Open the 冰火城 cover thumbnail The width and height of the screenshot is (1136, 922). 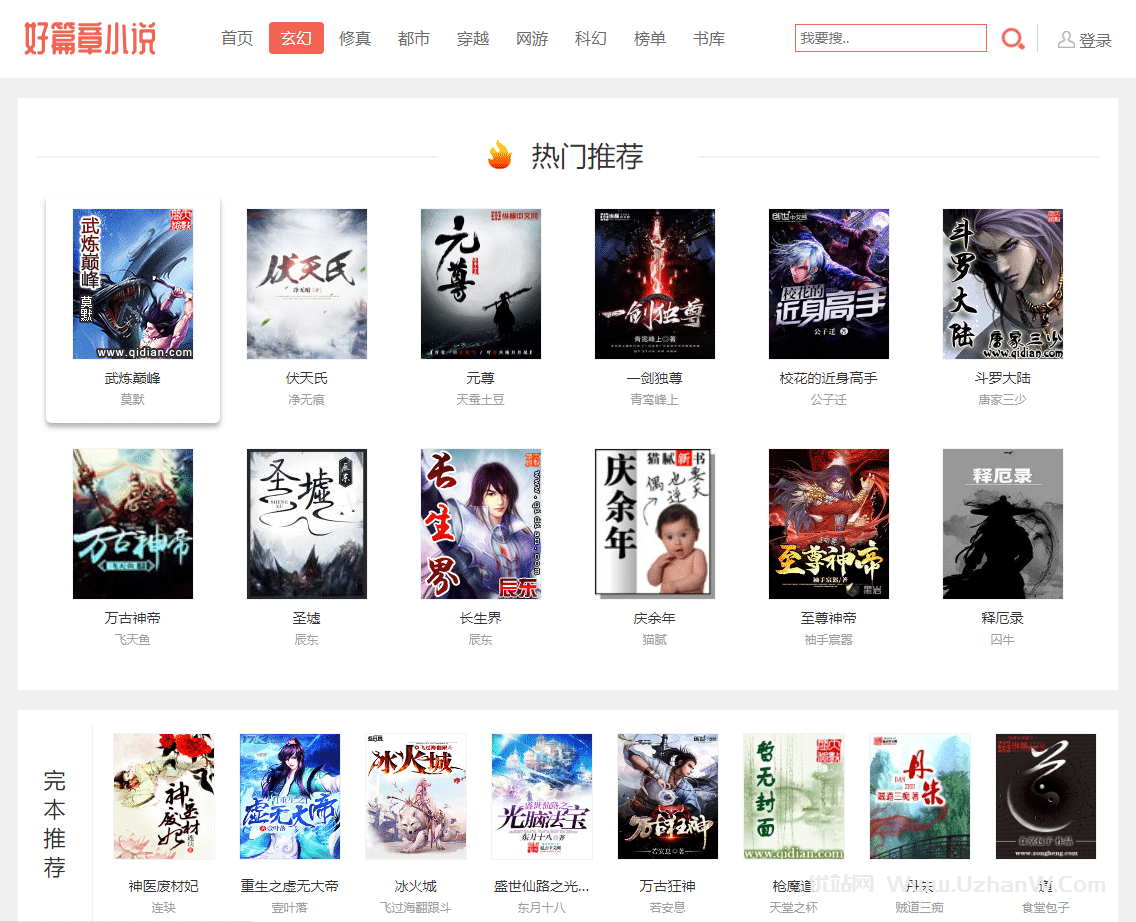(416, 796)
